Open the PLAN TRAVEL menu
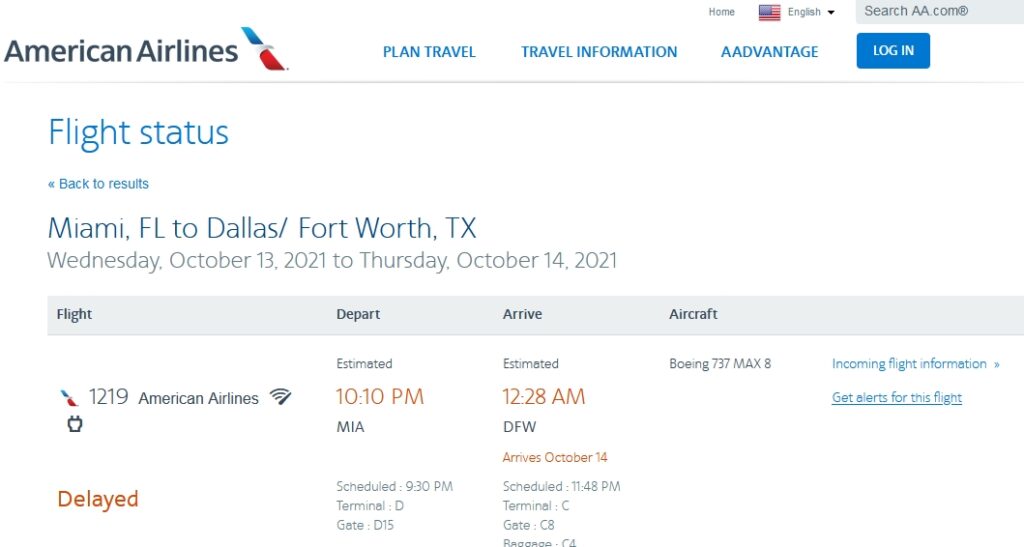1024x547 pixels. tap(429, 52)
